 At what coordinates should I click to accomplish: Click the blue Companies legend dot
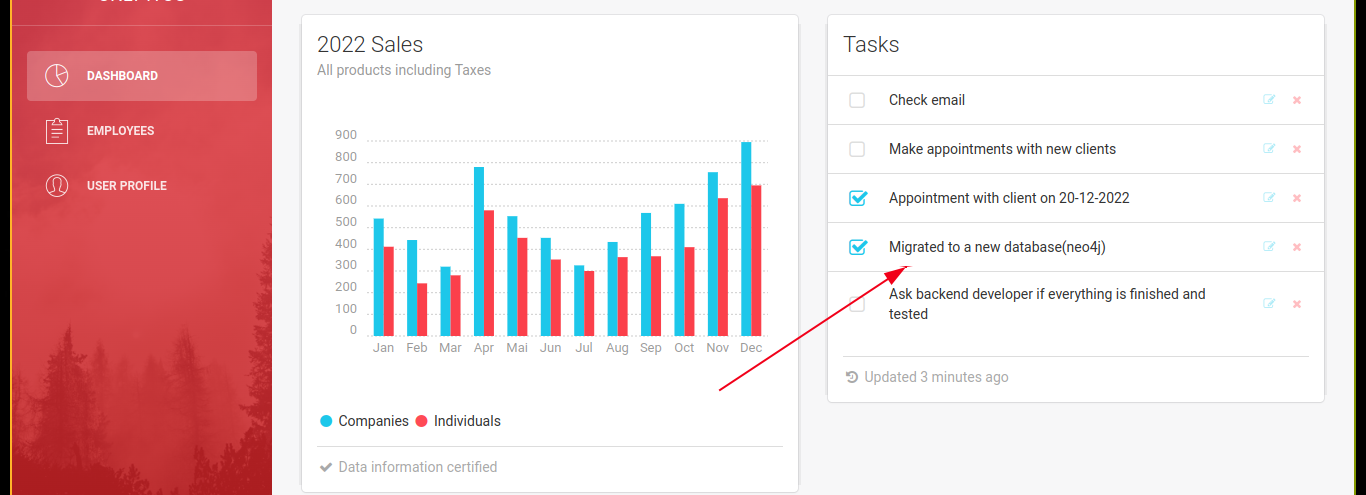coord(326,421)
